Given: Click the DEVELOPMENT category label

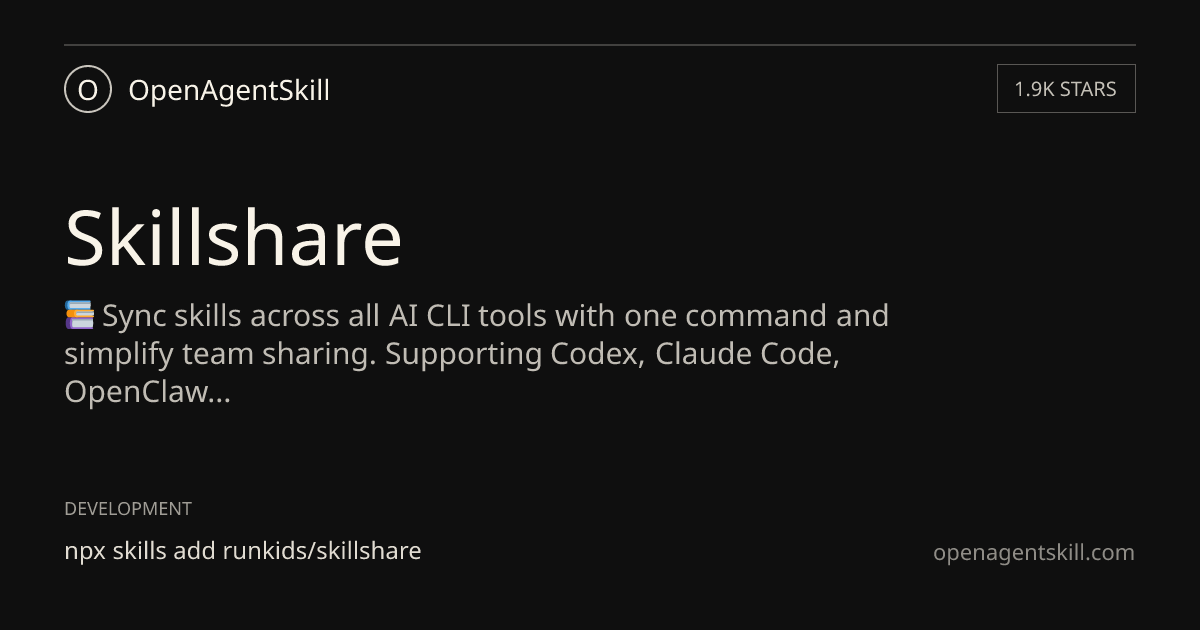Looking at the screenshot, I should pyautogui.click(x=128, y=508).
